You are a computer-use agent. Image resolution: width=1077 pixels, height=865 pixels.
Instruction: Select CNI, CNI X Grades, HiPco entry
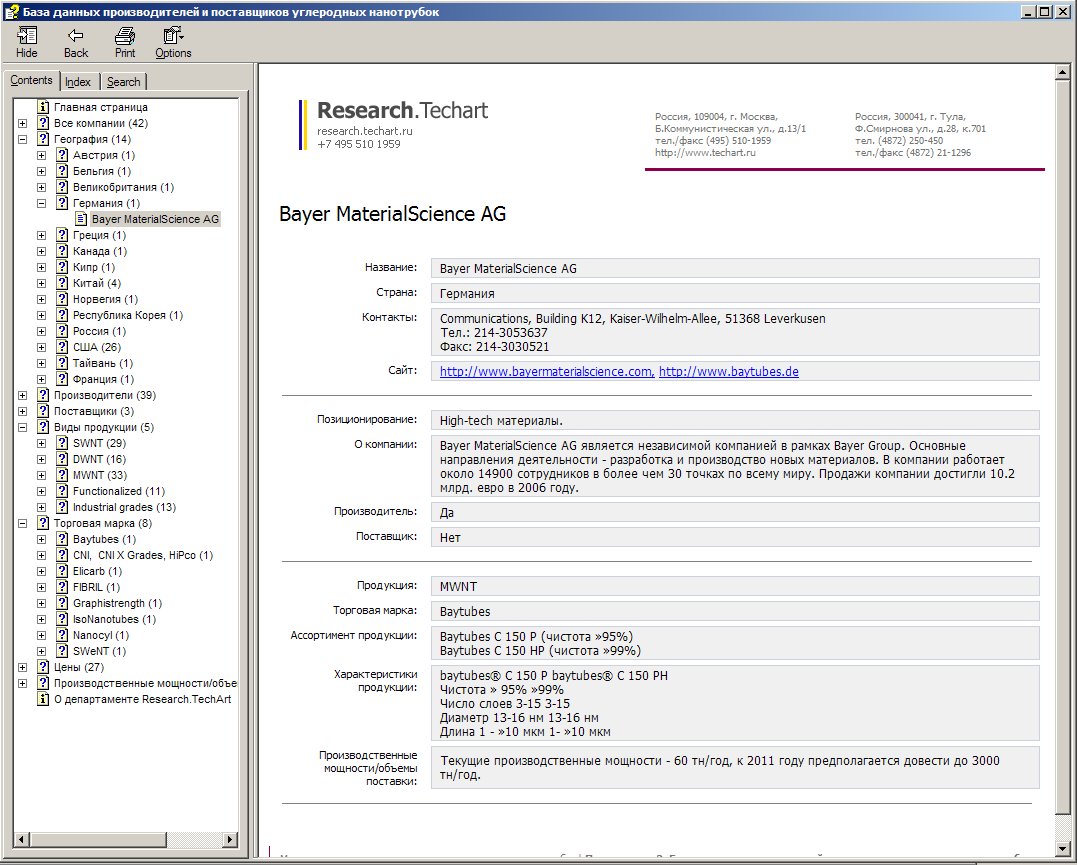tap(143, 555)
